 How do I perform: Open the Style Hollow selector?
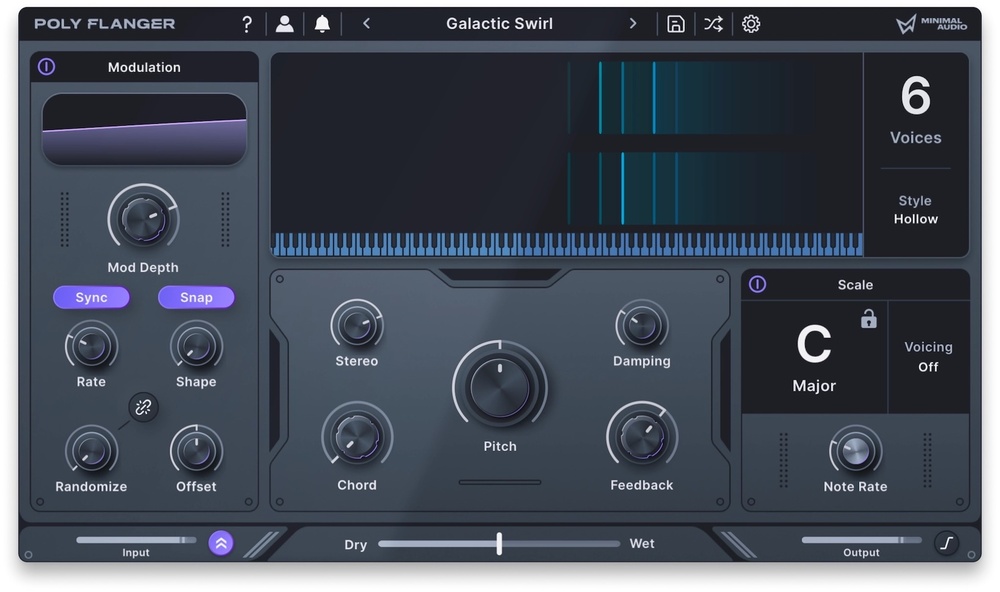tap(915, 210)
